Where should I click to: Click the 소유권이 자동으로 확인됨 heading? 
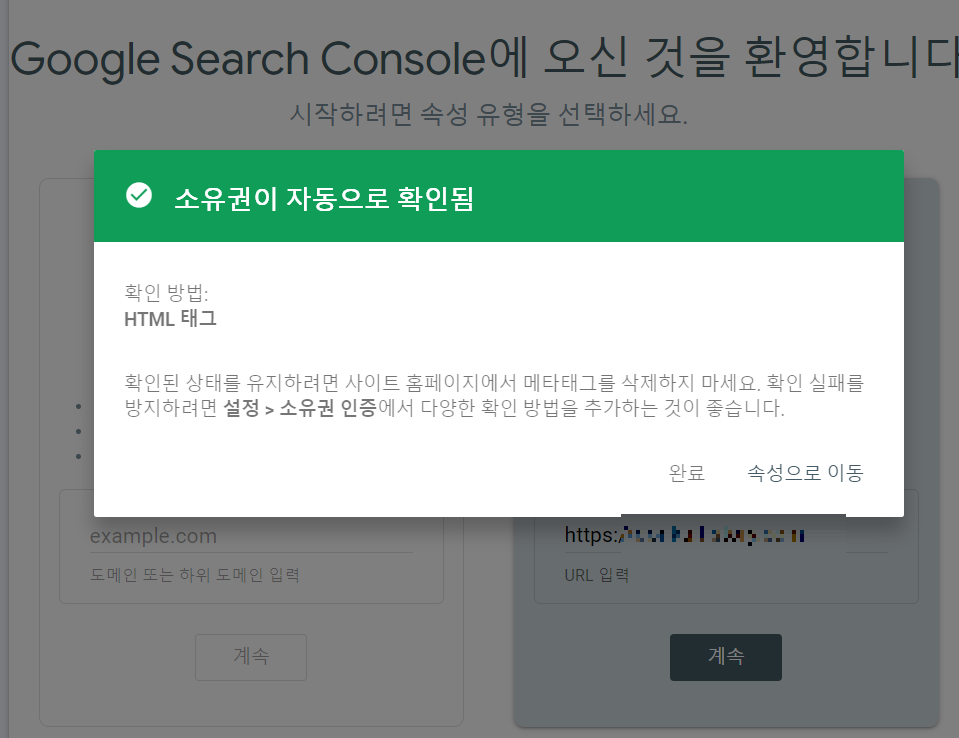[324, 198]
